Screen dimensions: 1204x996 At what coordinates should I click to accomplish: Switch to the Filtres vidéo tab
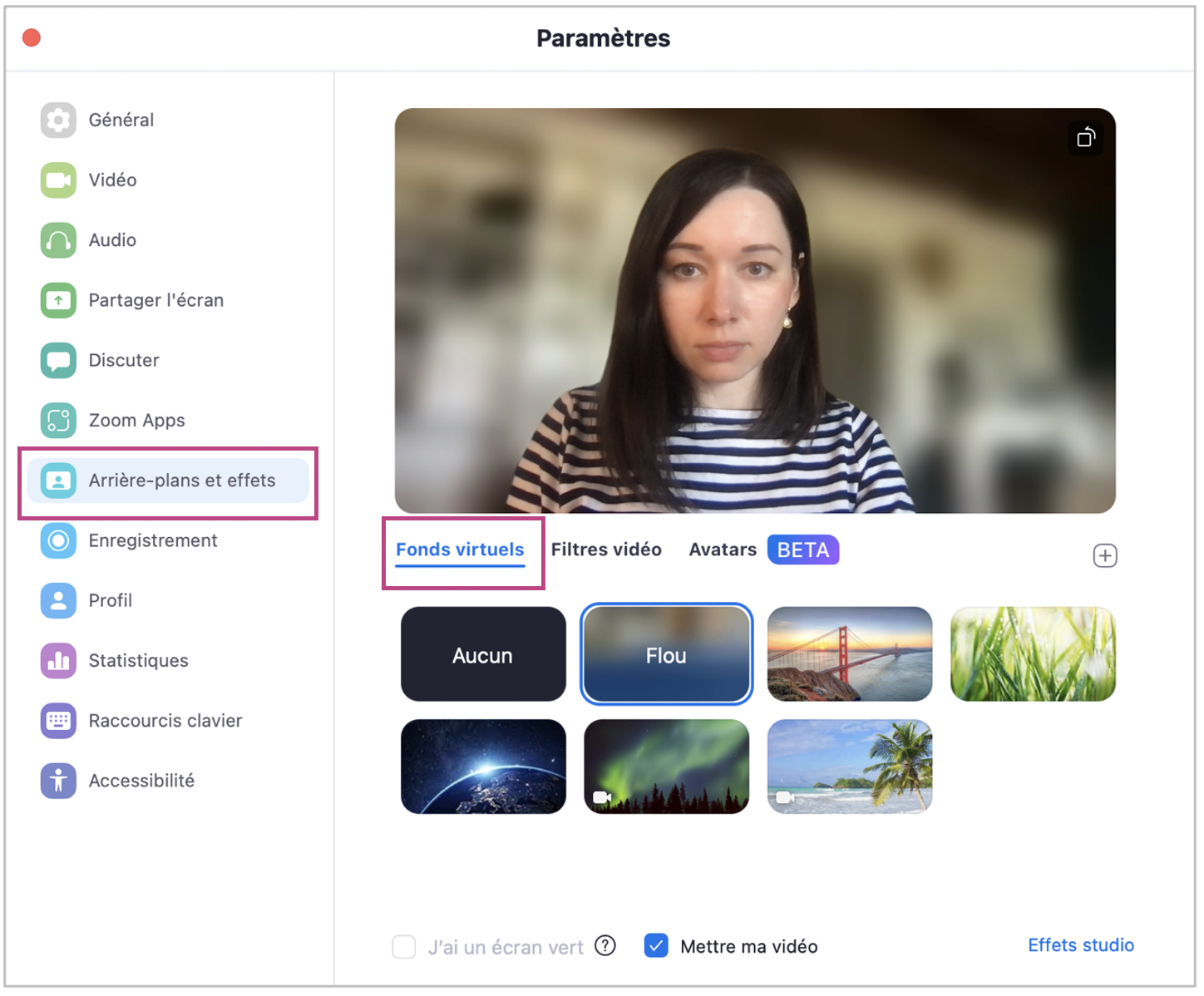(606, 550)
